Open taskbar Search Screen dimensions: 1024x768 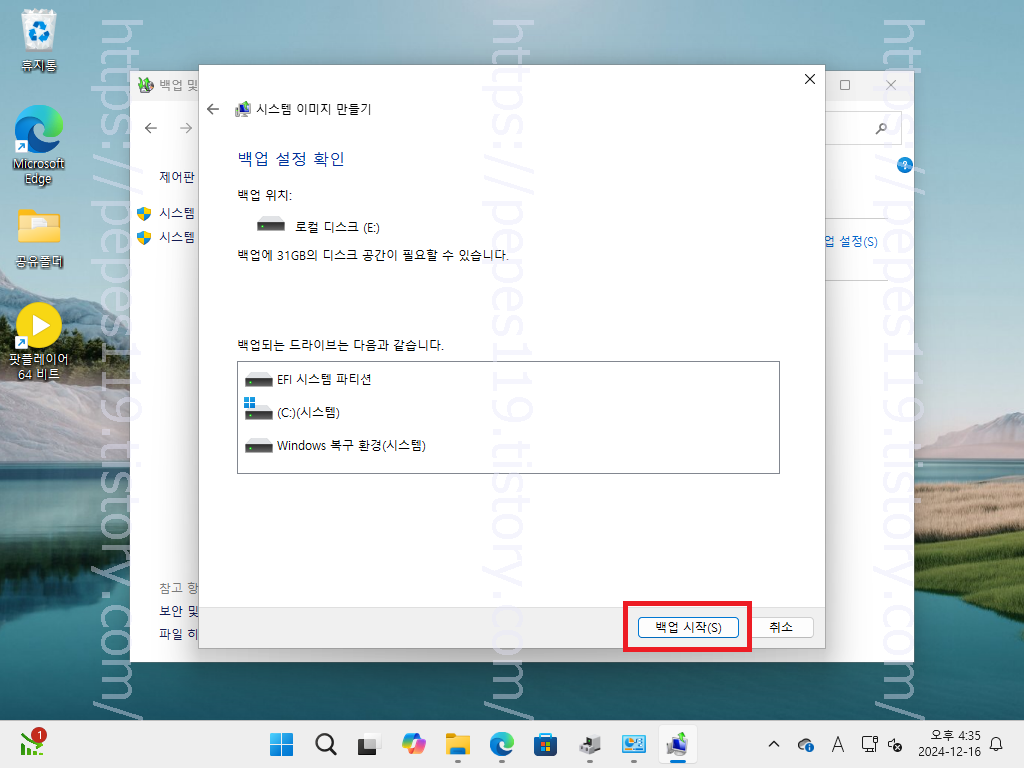pos(325,744)
